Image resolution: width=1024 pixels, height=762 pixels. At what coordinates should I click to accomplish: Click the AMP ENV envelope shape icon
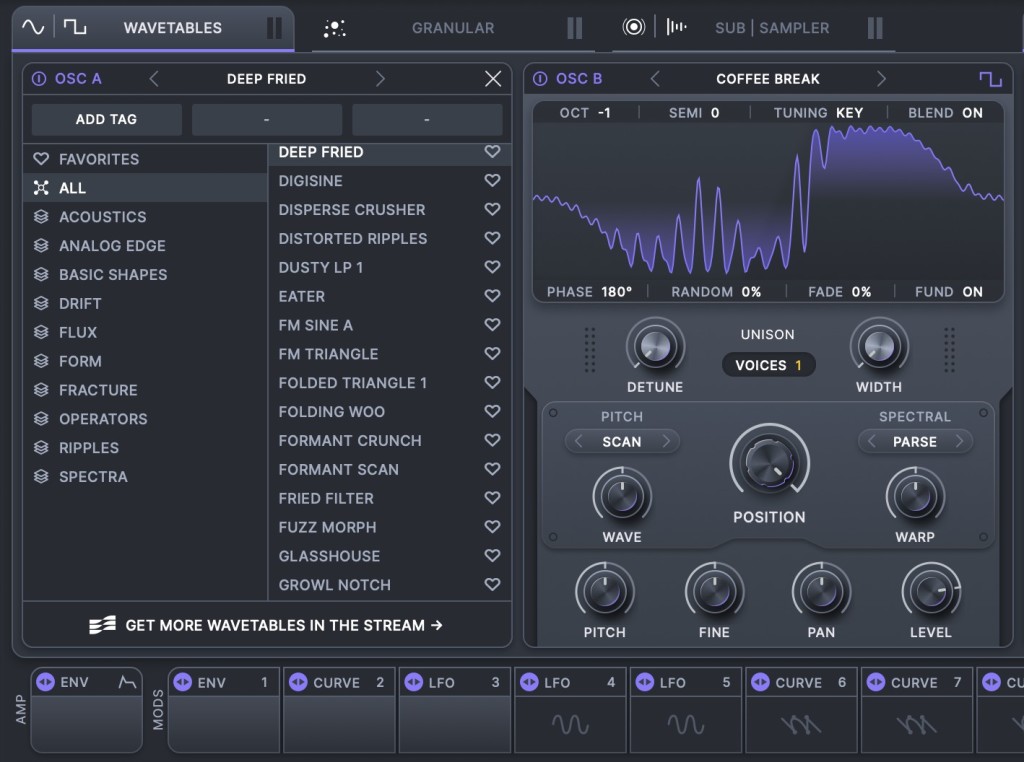click(x=127, y=683)
